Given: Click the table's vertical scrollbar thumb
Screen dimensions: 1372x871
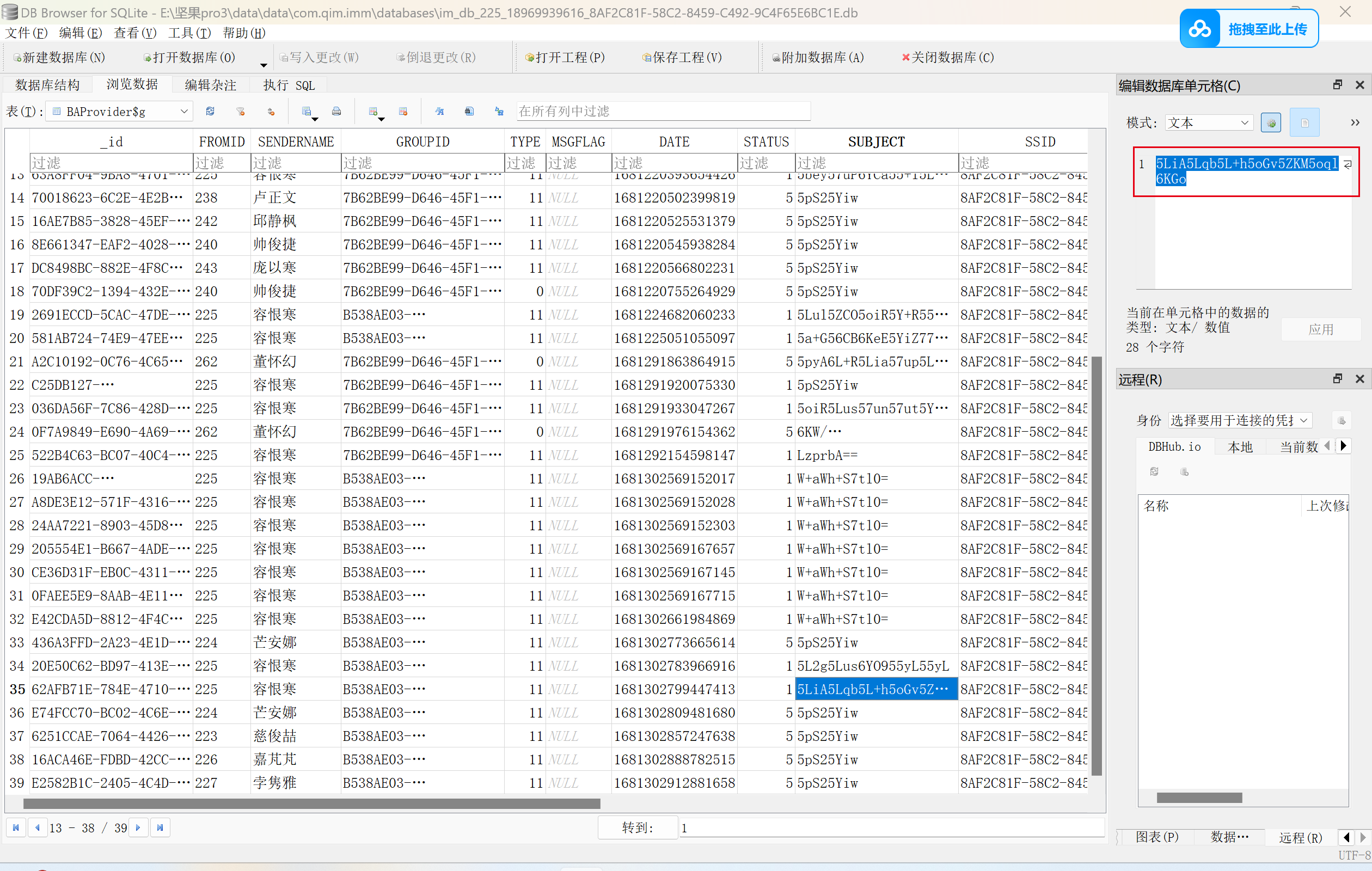Looking at the screenshot, I should pyautogui.click(x=1096, y=566).
